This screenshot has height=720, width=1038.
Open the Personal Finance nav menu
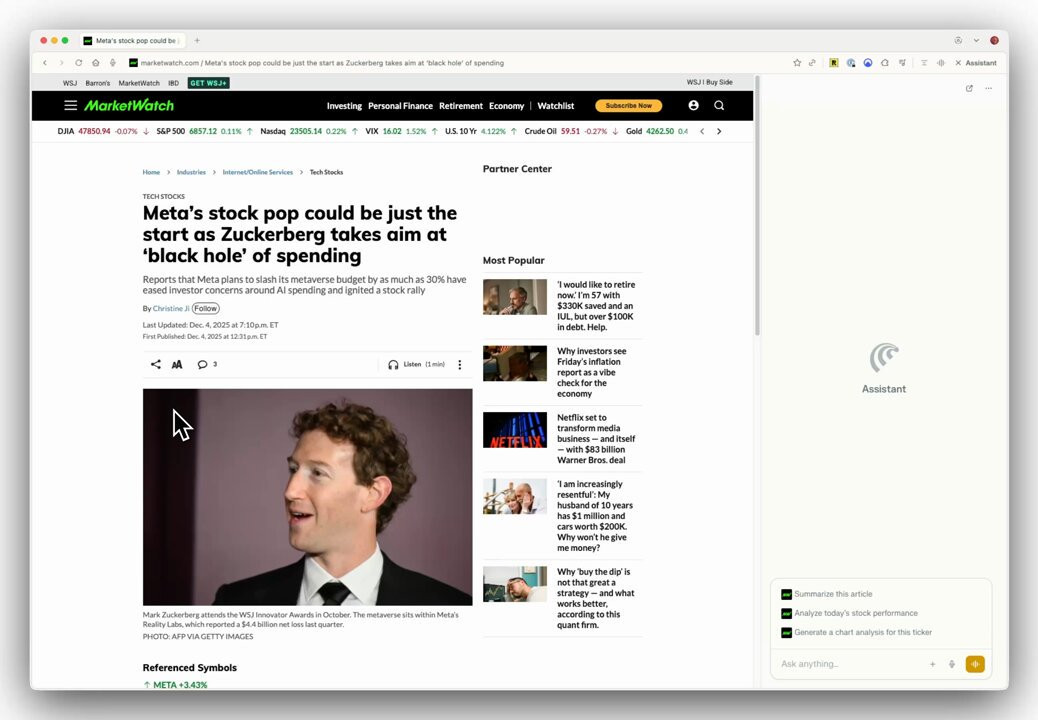point(400,106)
